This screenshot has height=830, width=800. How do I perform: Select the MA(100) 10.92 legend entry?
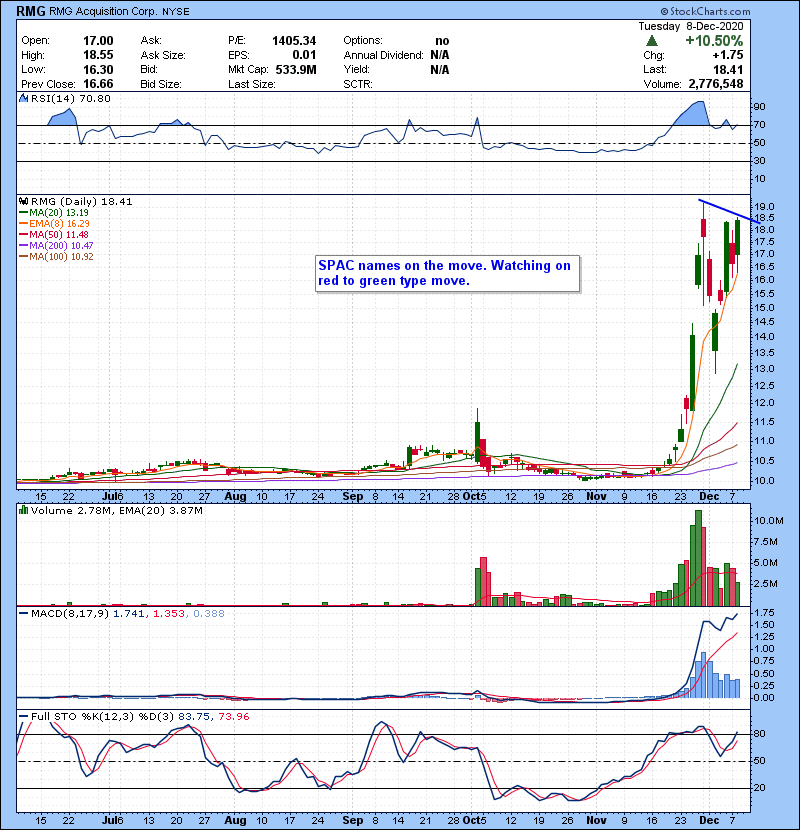[x=56, y=257]
